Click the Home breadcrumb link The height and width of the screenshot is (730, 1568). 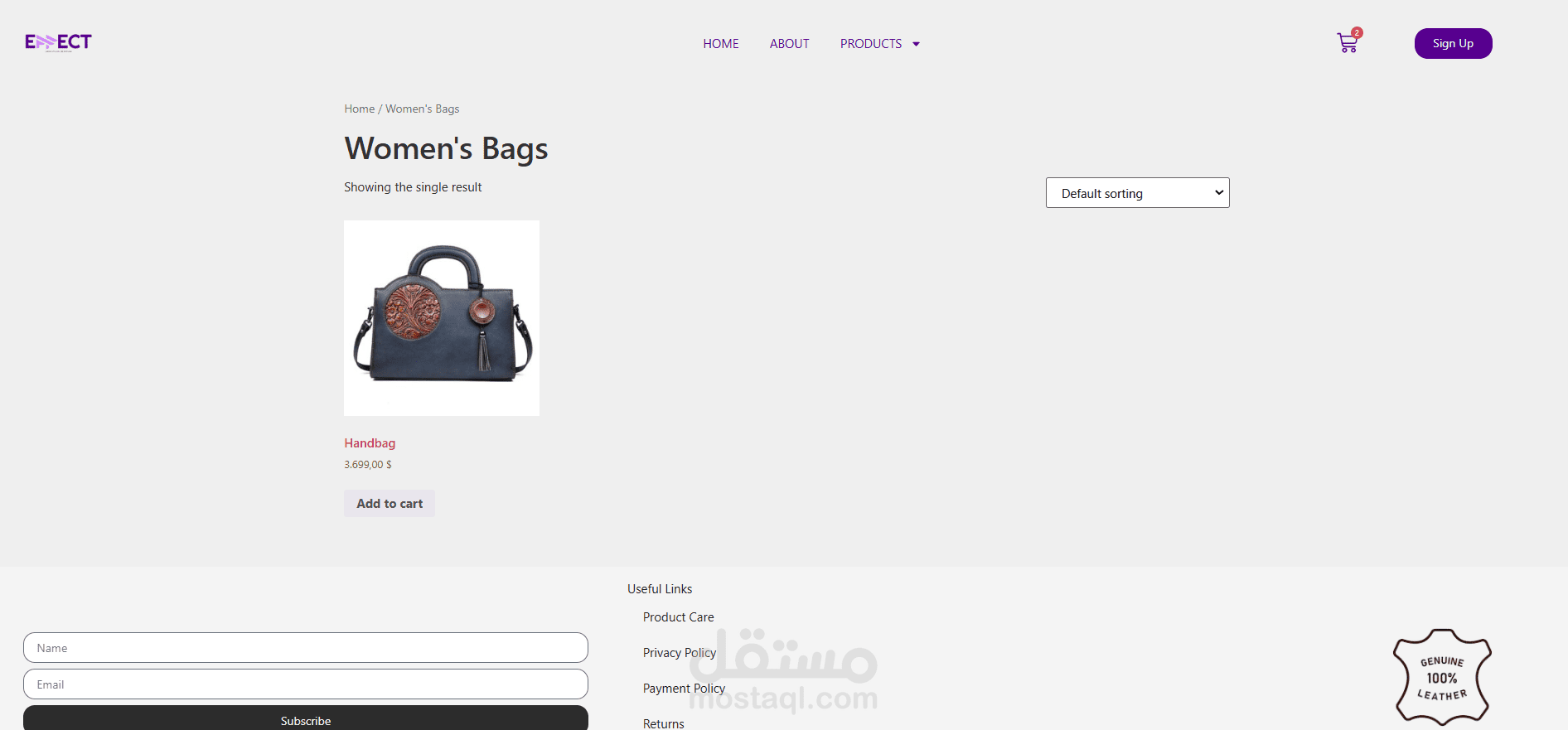(x=360, y=109)
